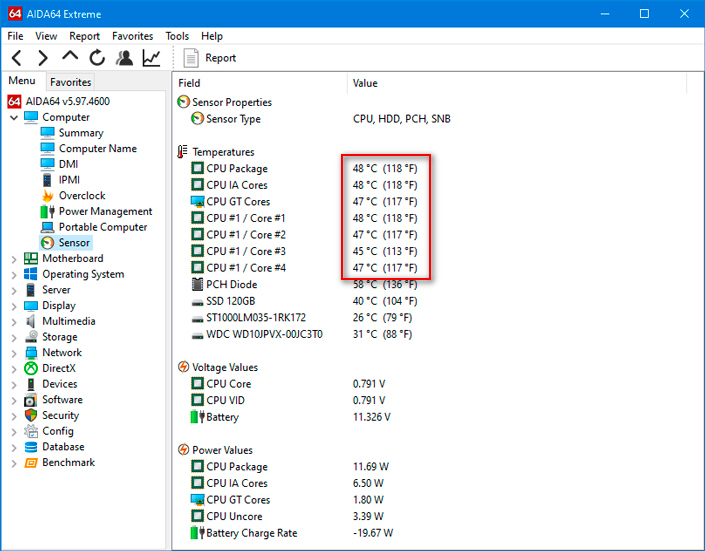
Task: Select Computer Name in the tree
Action: pyautogui.click(x=98, y=148)
